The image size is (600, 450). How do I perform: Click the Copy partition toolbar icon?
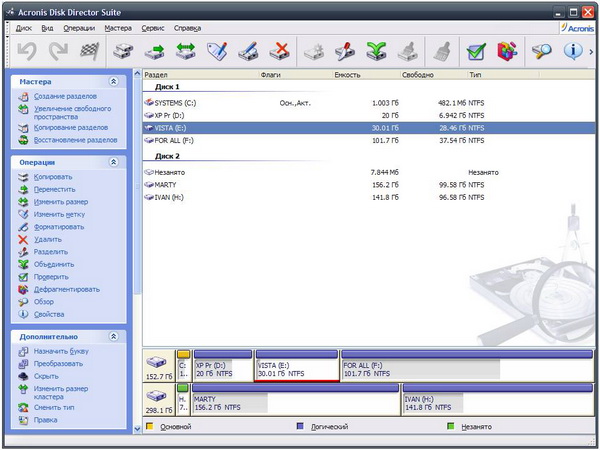click(123, 51)
